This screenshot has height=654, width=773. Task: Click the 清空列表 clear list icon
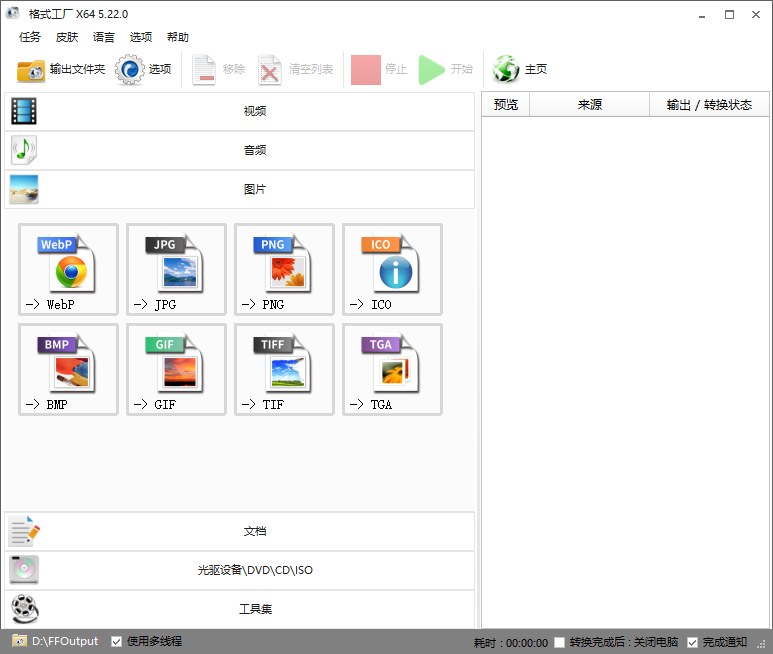(269, 70)
